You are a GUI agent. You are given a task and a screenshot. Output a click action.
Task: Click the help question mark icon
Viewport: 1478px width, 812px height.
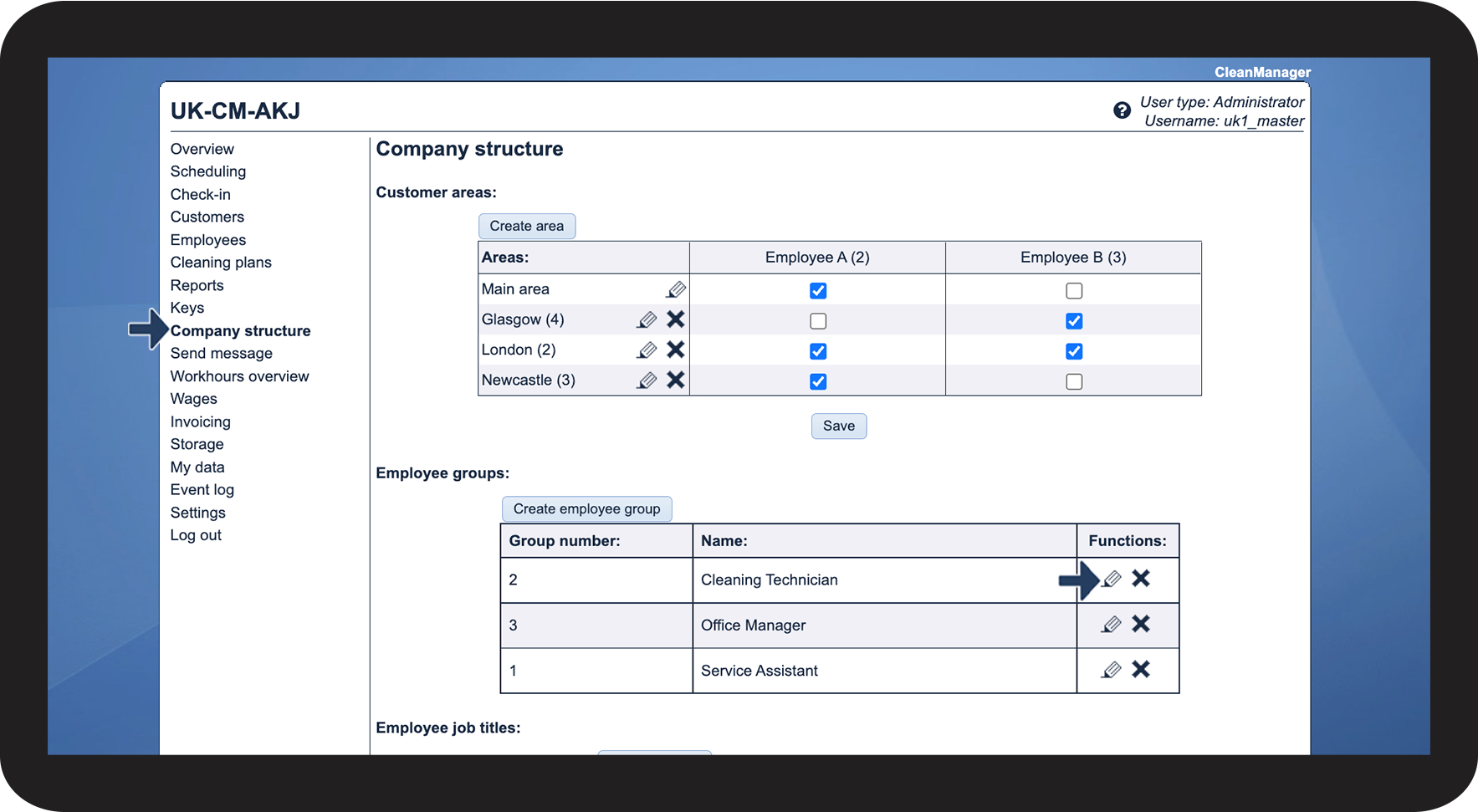point(1122,110)
